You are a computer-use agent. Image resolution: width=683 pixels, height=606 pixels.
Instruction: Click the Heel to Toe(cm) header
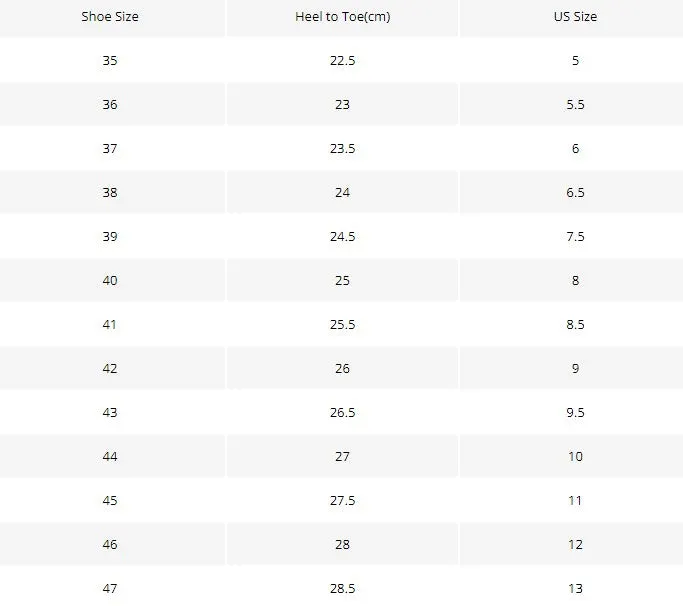[x=342, y=17]
